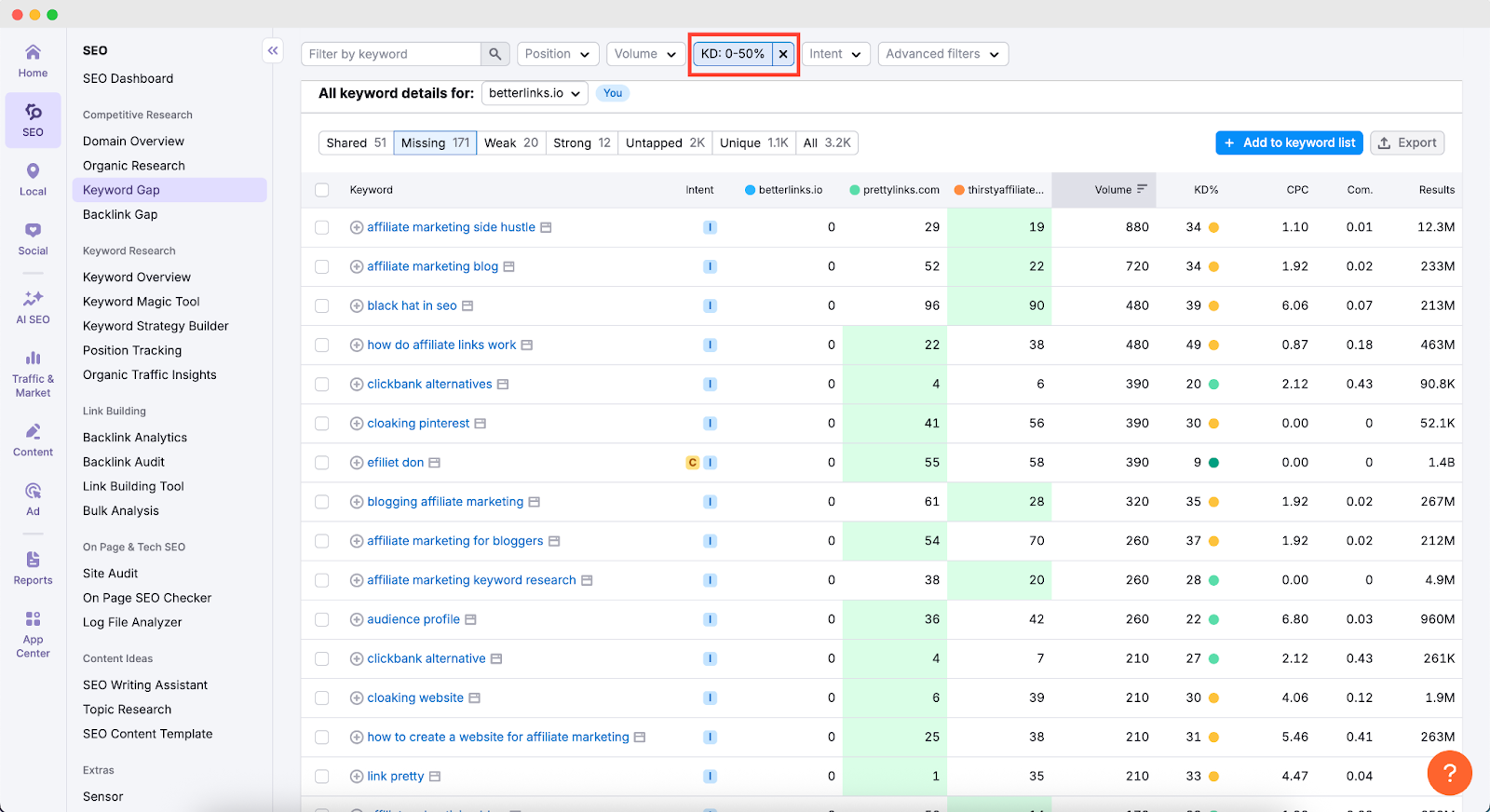Select Backlink Gap in the sidebar

[x=120, y=214]
